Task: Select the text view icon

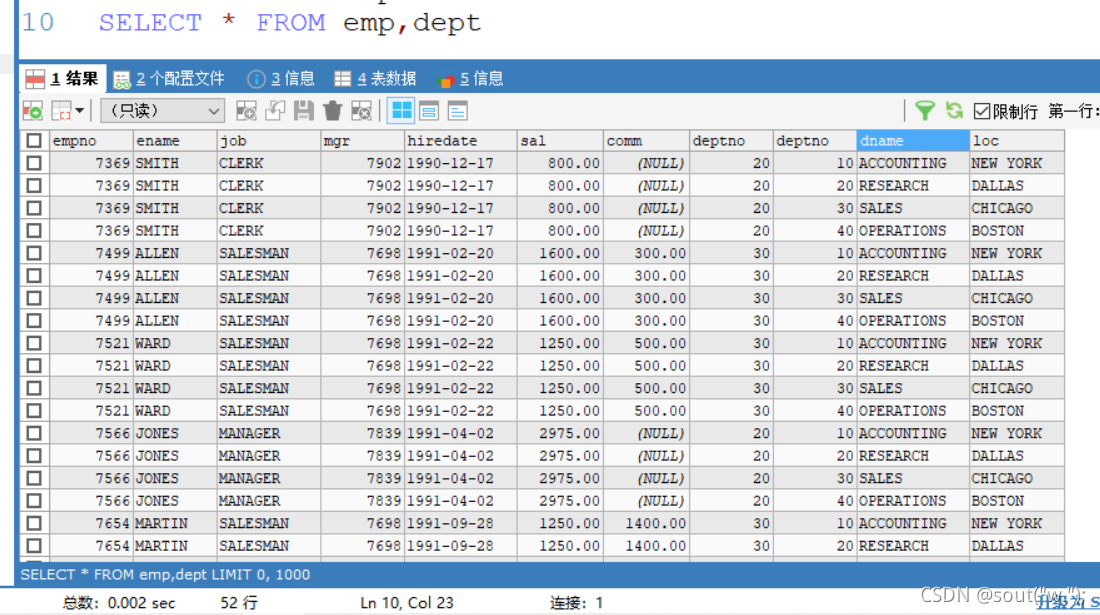Action: tap(457, 111)
